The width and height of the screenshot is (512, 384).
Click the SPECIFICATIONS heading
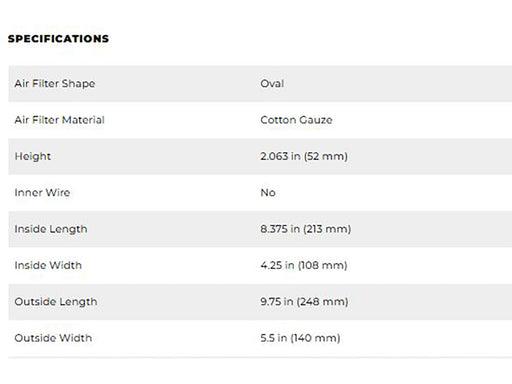click(58, 39)
